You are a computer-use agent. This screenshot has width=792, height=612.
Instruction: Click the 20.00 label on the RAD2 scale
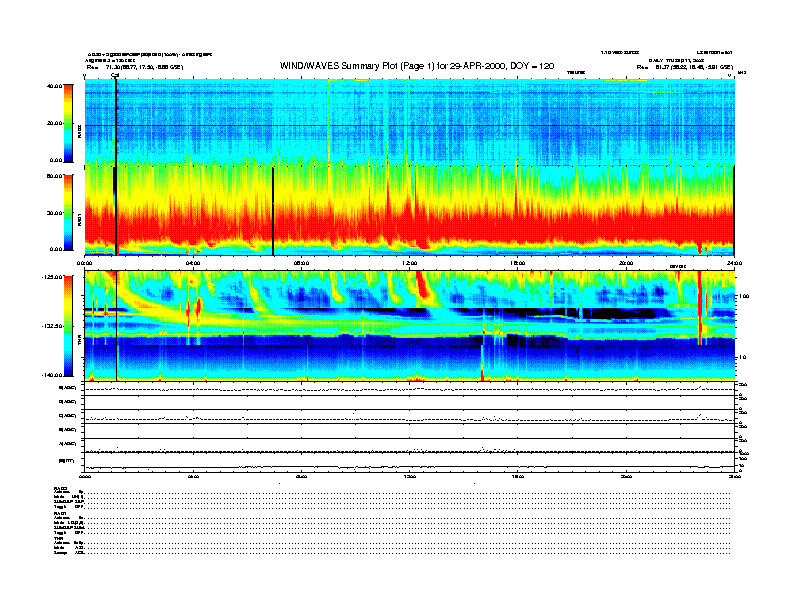coord(54,123)
